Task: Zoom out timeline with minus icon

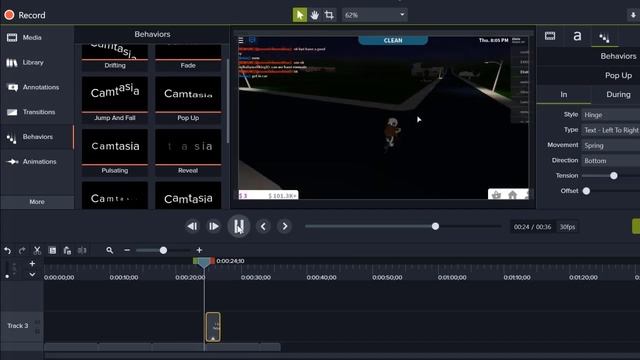Action: [x=127, y=250]
